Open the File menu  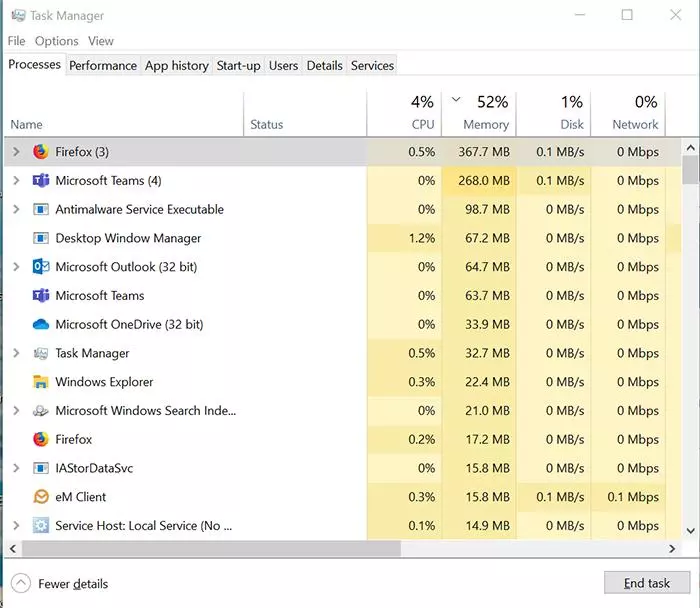17,41
